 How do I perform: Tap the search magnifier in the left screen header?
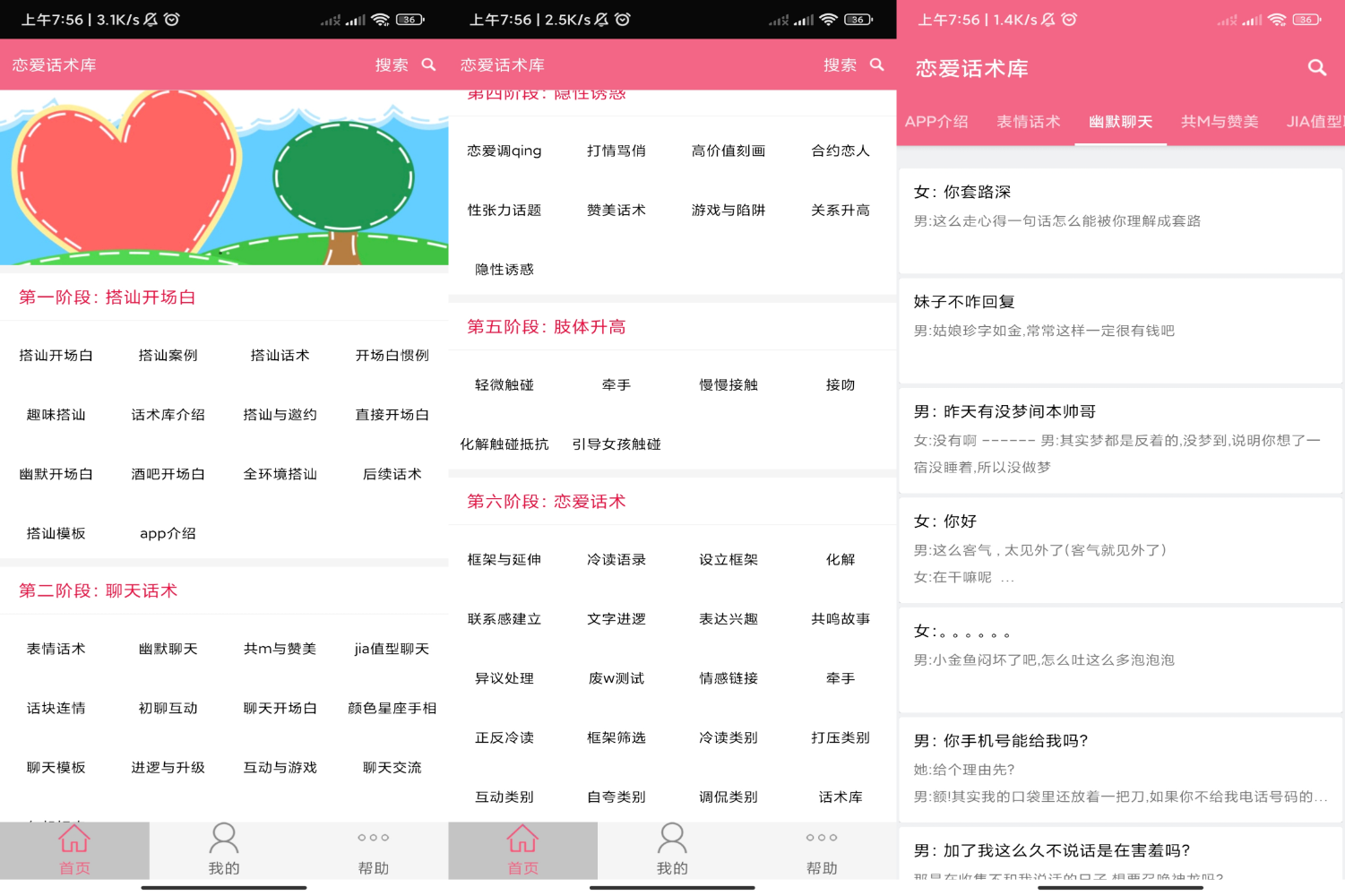pos(428,65)
